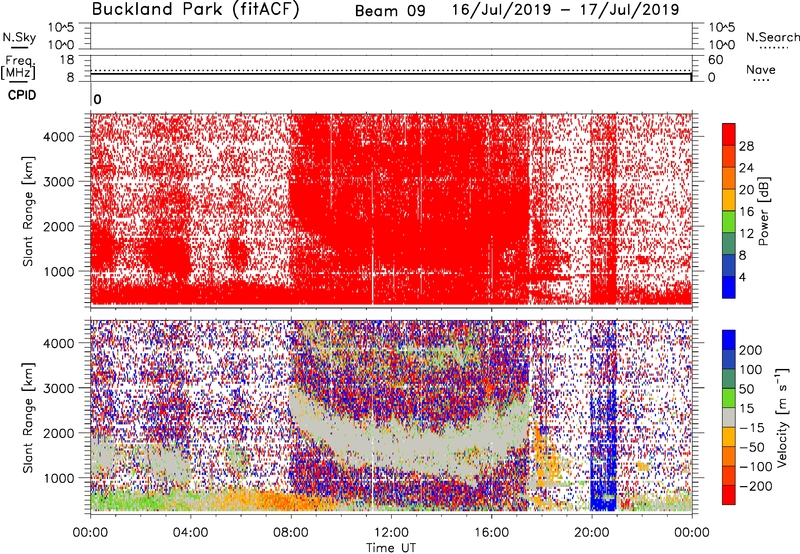Click the '1000' tick of the power panel
The width and height of the screenshot is (800, 554).
pyautogui.click(x=59, y=272)
